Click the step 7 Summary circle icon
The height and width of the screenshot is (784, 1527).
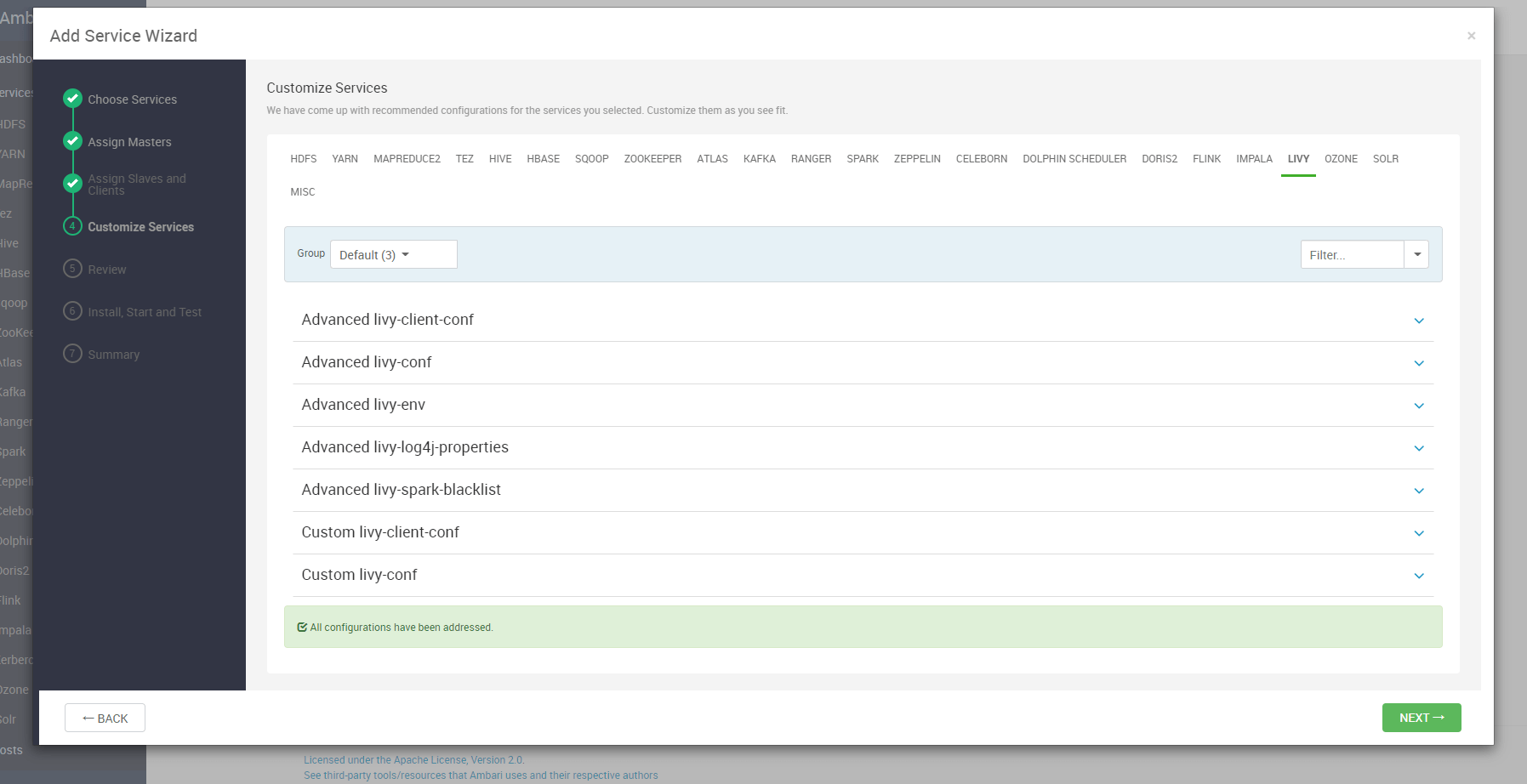tap(73, 354)
